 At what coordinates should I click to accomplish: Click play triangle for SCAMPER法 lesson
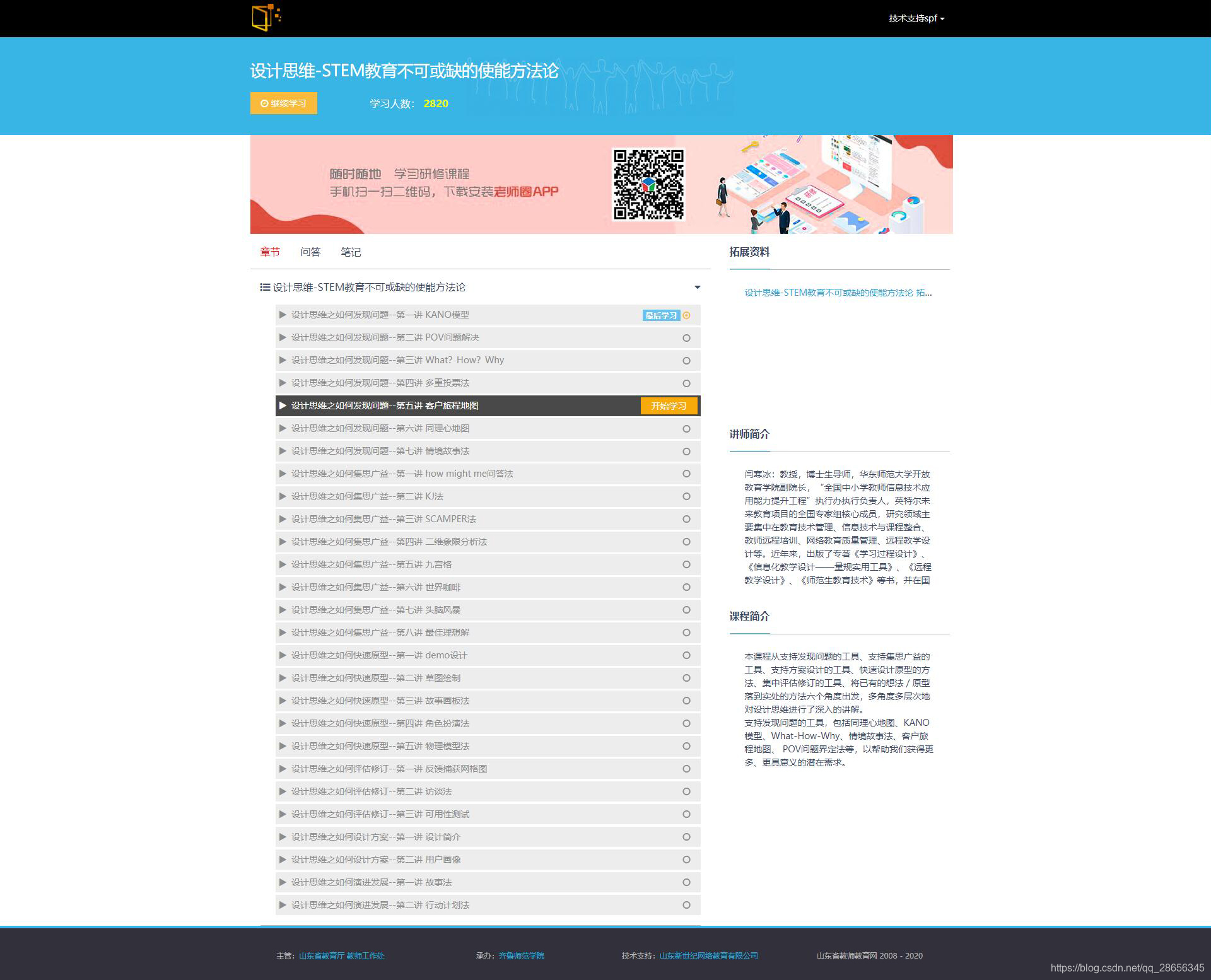[x=283, y=519]
